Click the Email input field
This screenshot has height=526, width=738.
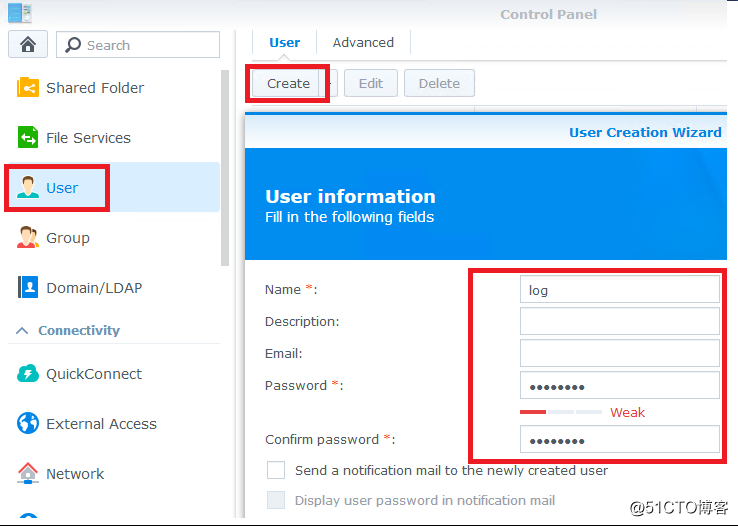(x=619, y=353)
